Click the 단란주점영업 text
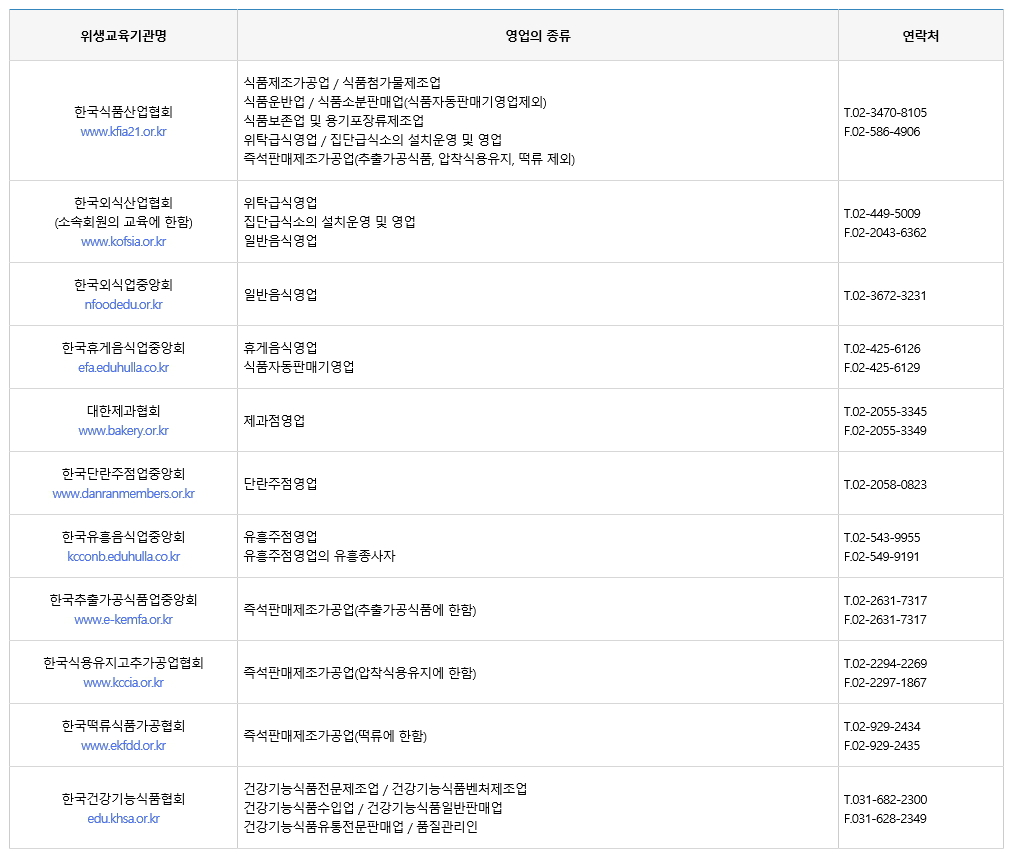 [281, 484]
